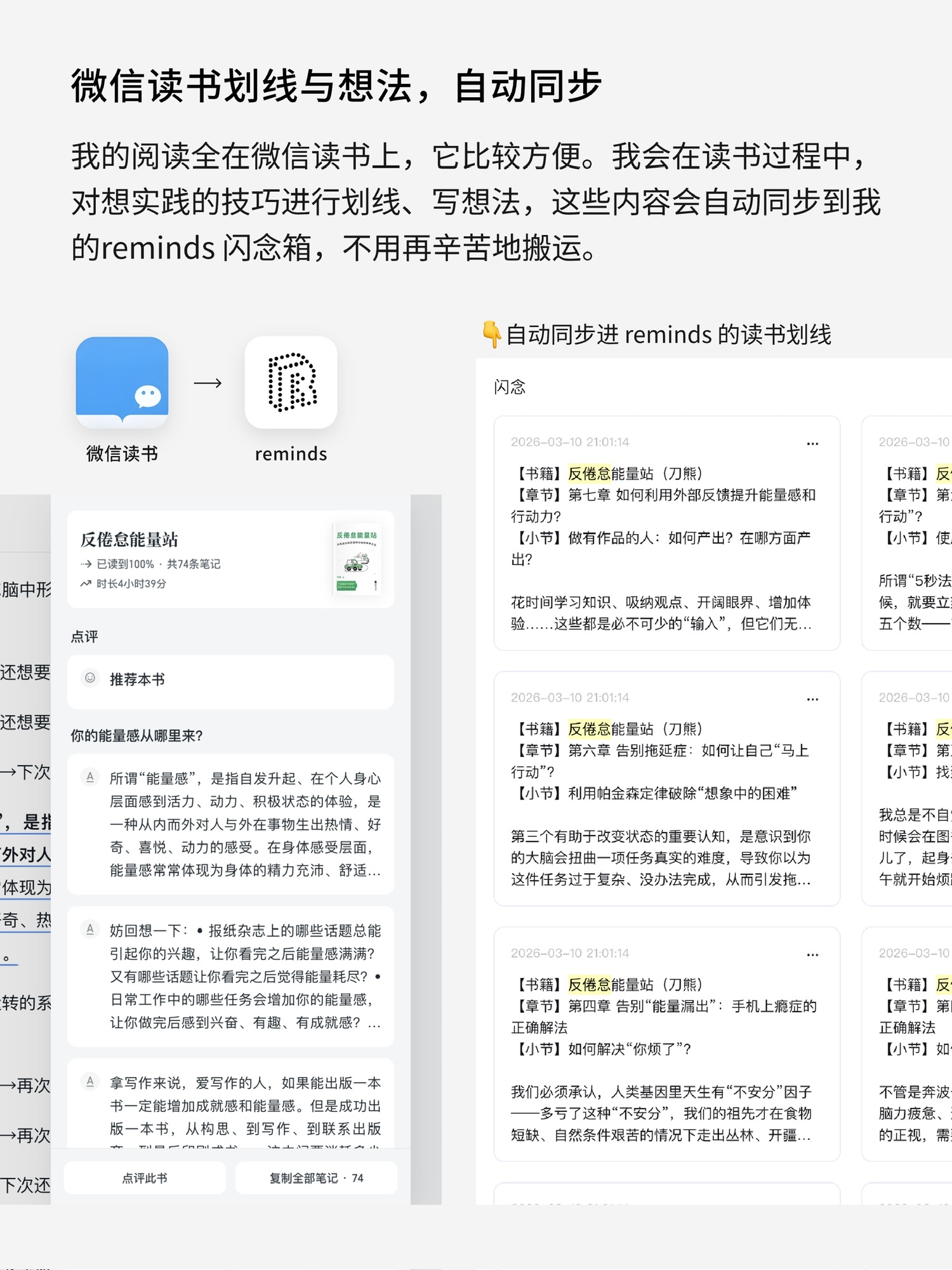
Task: Open the more menu on the 第四章 card
Action: pos(812,954)
